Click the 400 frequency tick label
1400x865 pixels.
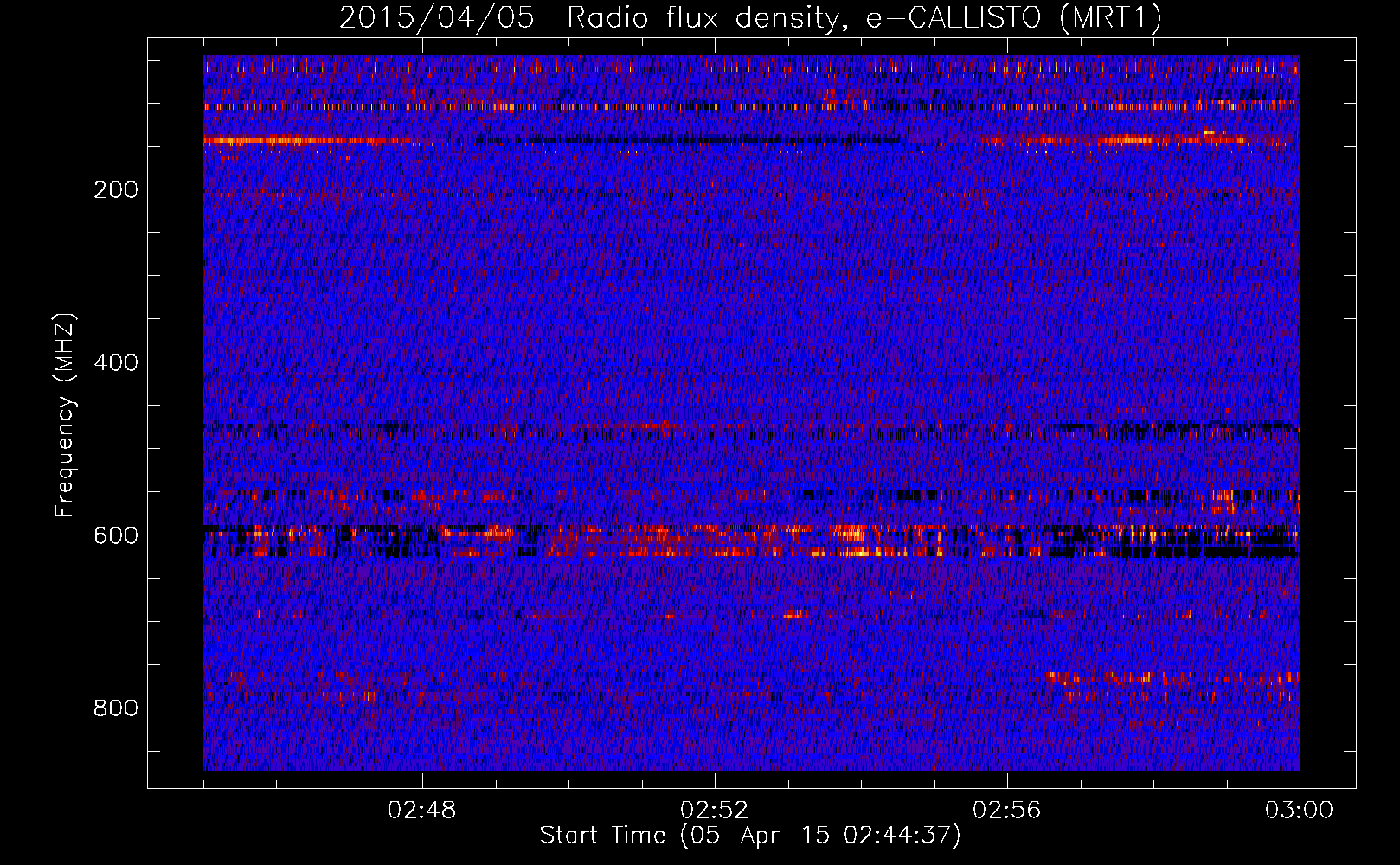(x=116, y=362)
